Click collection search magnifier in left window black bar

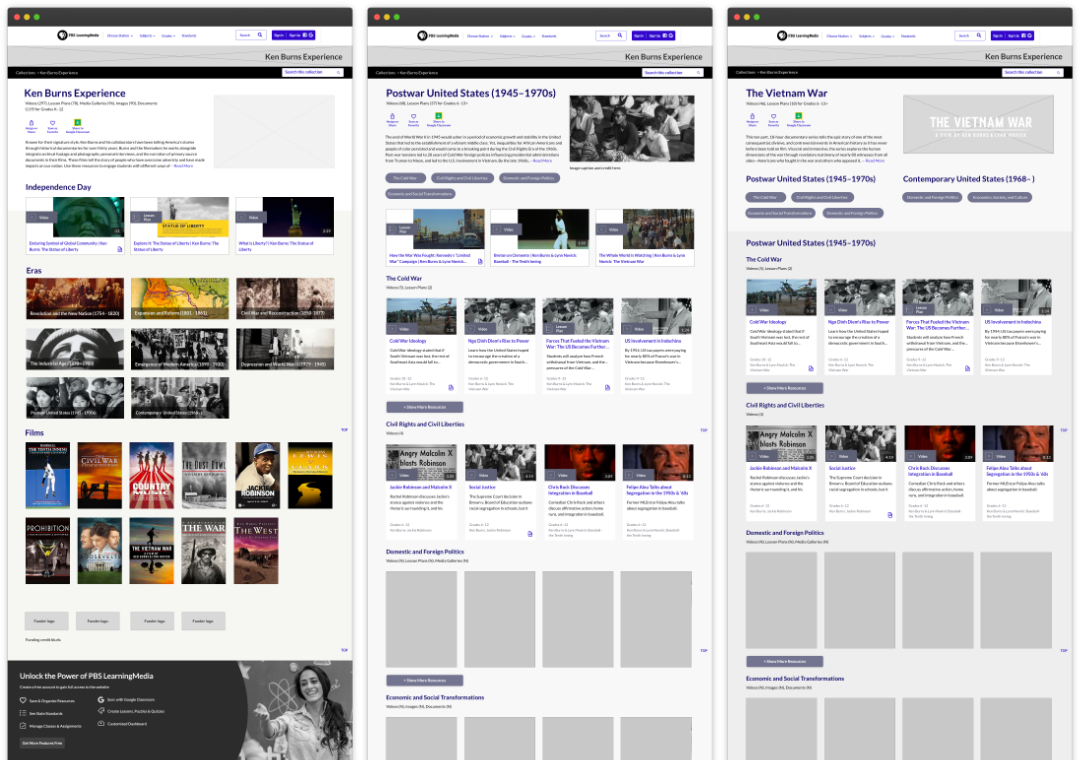[338, 72]
